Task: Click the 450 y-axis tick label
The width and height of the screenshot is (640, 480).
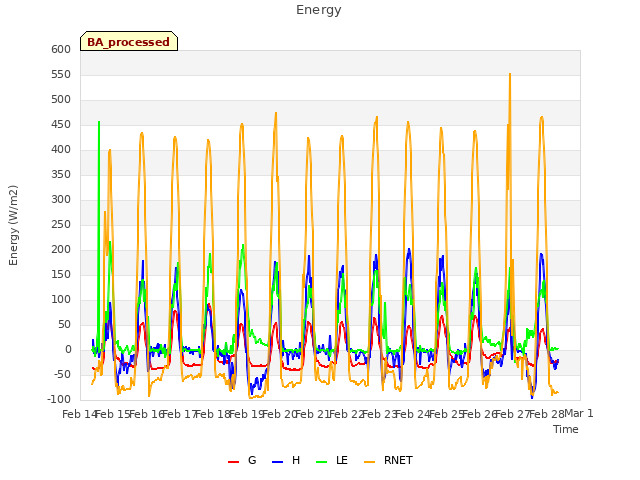Action: click(x=61, y=124)
